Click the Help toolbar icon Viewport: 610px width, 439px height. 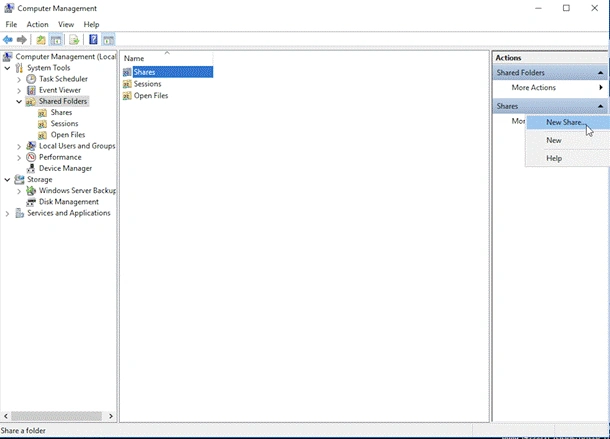[x=93, y=39]
